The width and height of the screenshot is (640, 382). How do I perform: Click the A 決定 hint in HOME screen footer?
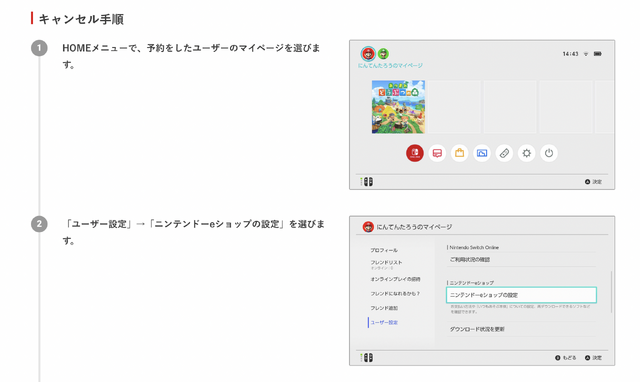coord(593,182)
